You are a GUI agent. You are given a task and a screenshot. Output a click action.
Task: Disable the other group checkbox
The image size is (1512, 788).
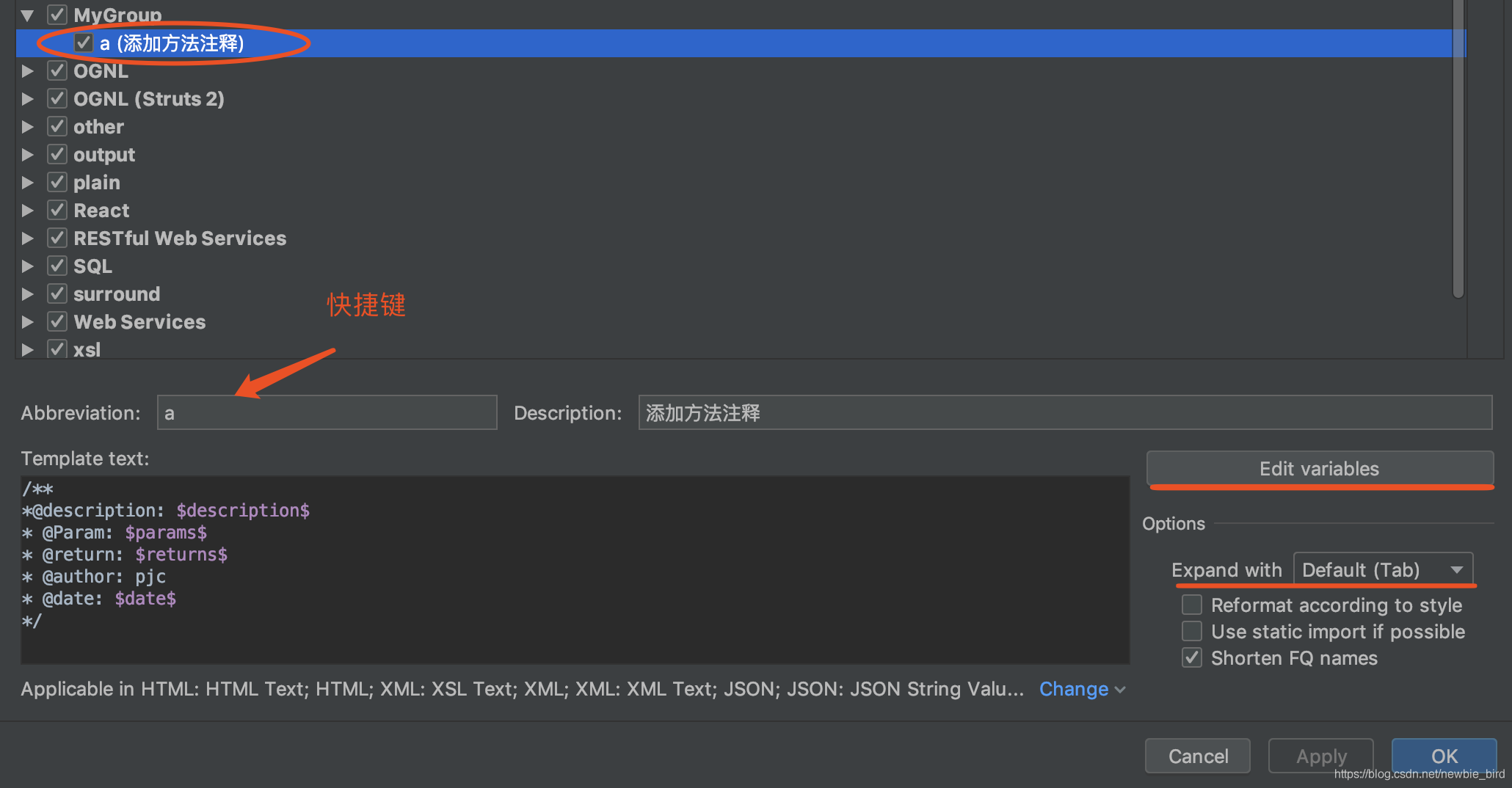click(x=57, y=127)
